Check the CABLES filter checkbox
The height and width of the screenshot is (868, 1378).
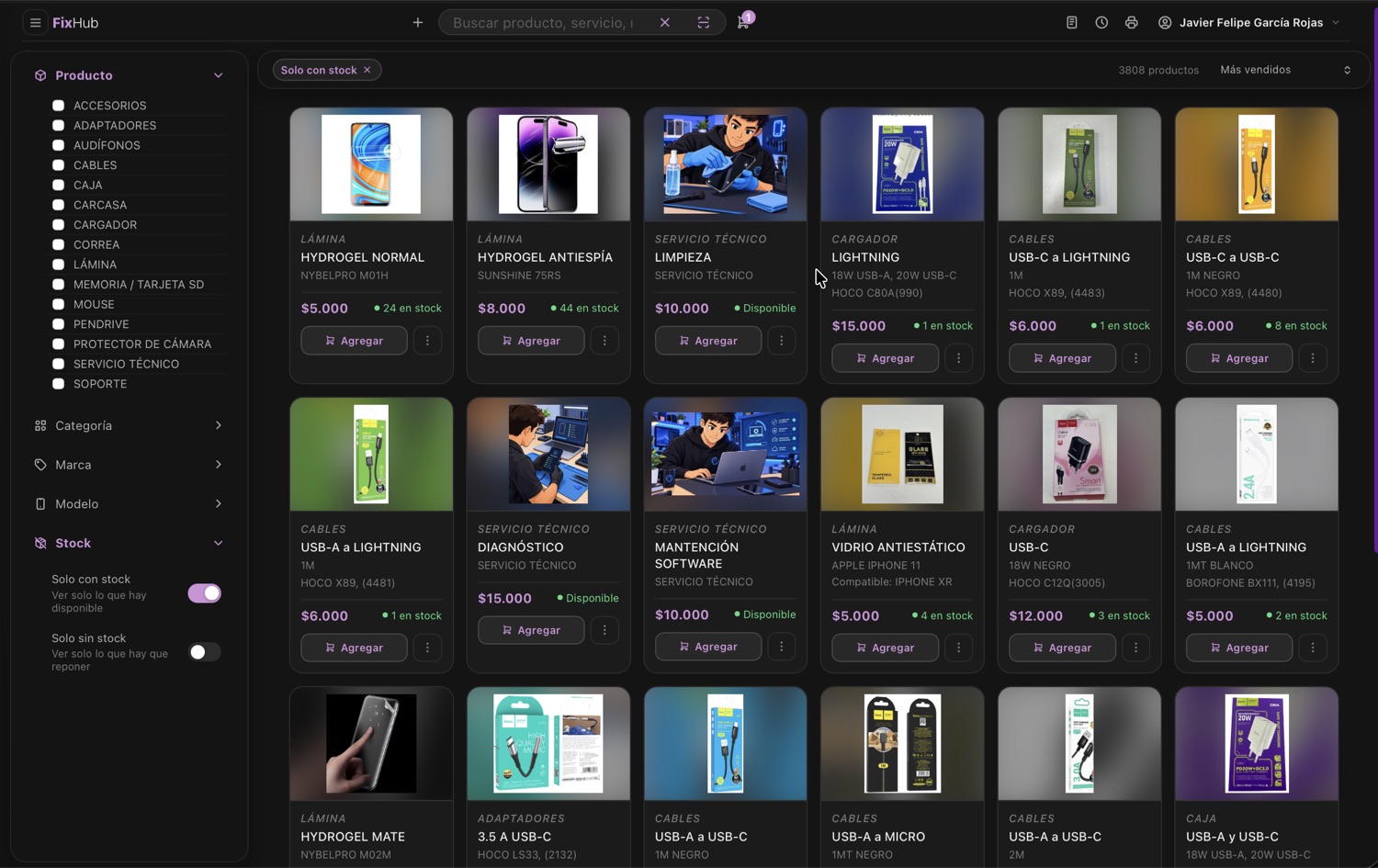pos(58,165)
